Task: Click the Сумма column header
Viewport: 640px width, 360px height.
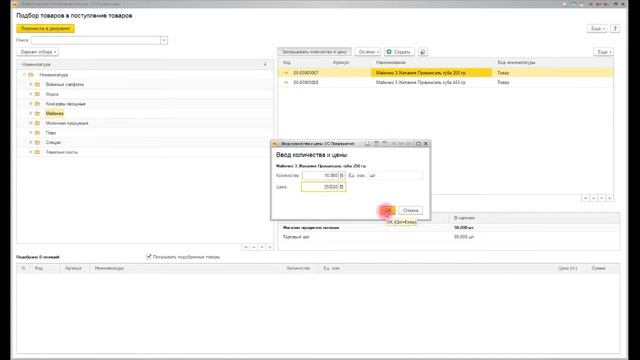Action: click(598, 269)
